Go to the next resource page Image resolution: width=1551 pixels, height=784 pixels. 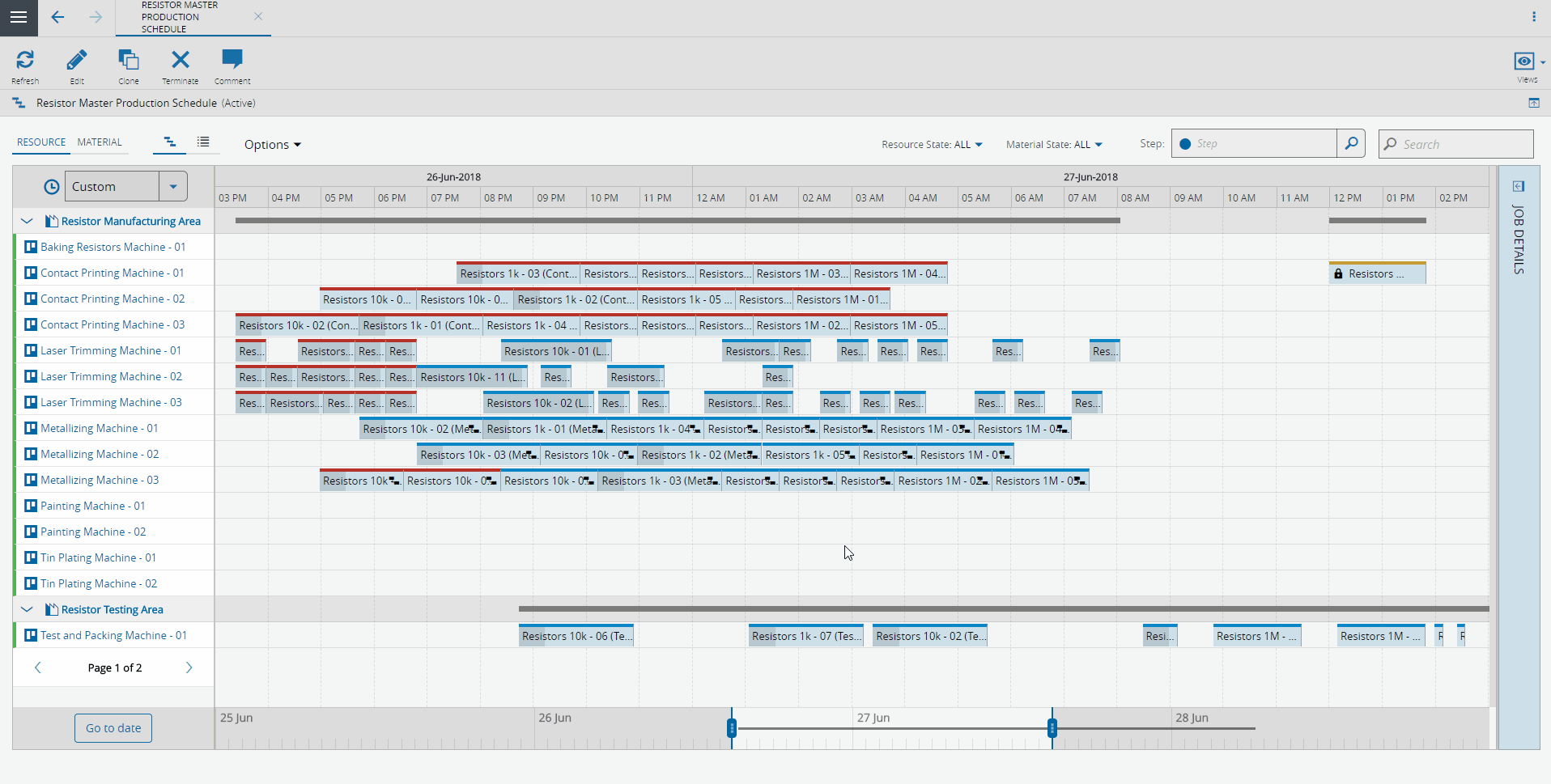189,667
